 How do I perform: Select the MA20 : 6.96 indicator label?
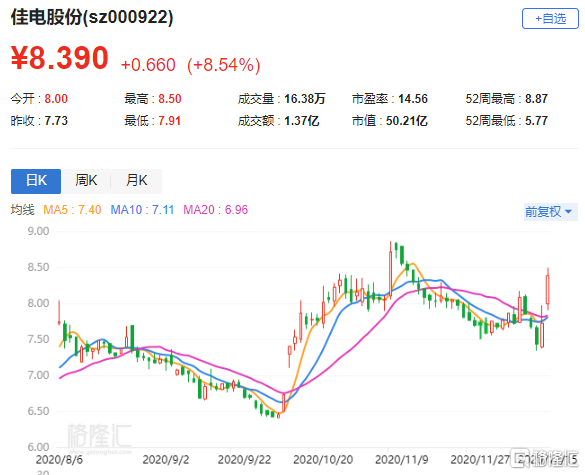click(215, 210)
